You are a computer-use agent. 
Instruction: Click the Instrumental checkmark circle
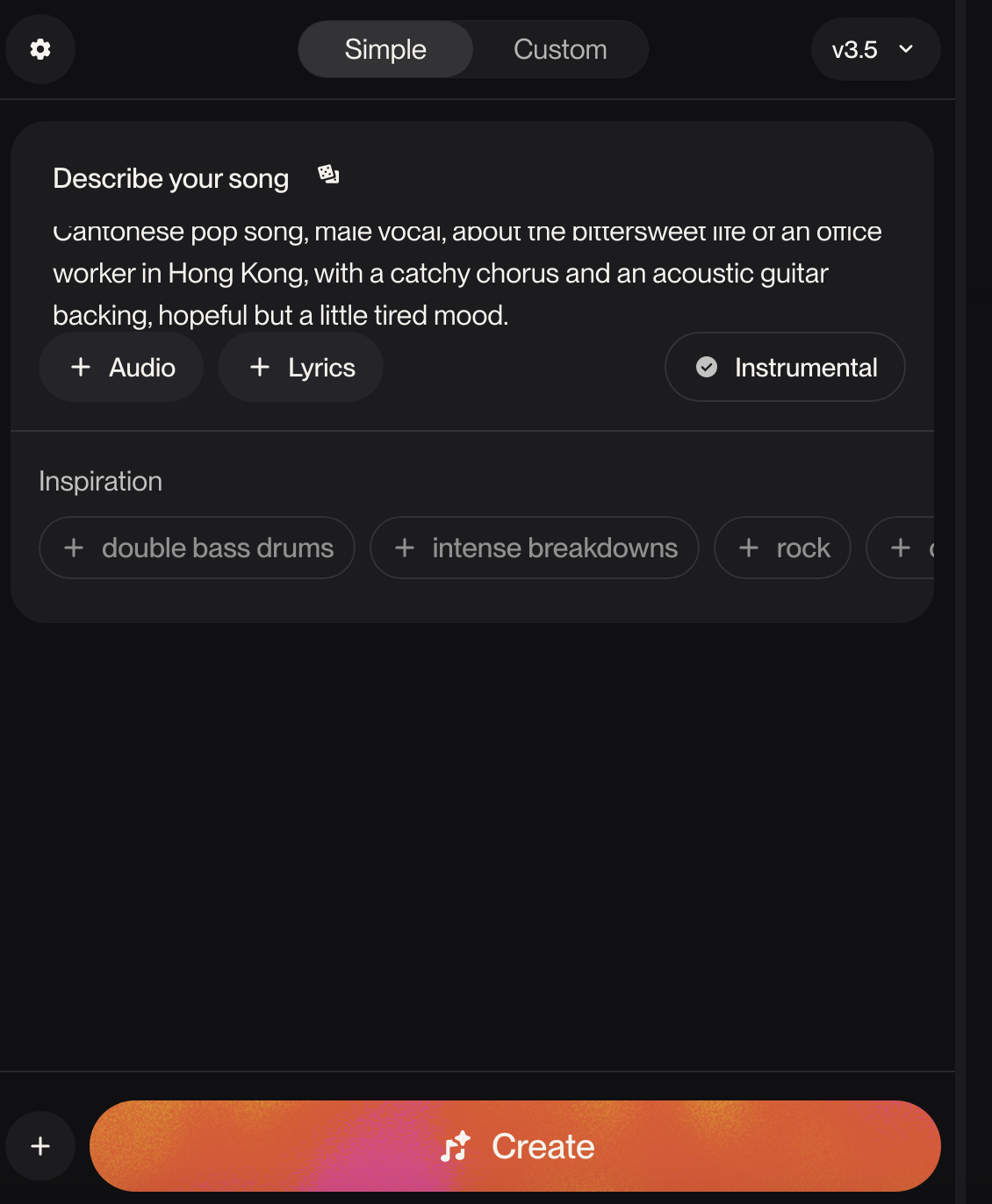pos(707,367)
